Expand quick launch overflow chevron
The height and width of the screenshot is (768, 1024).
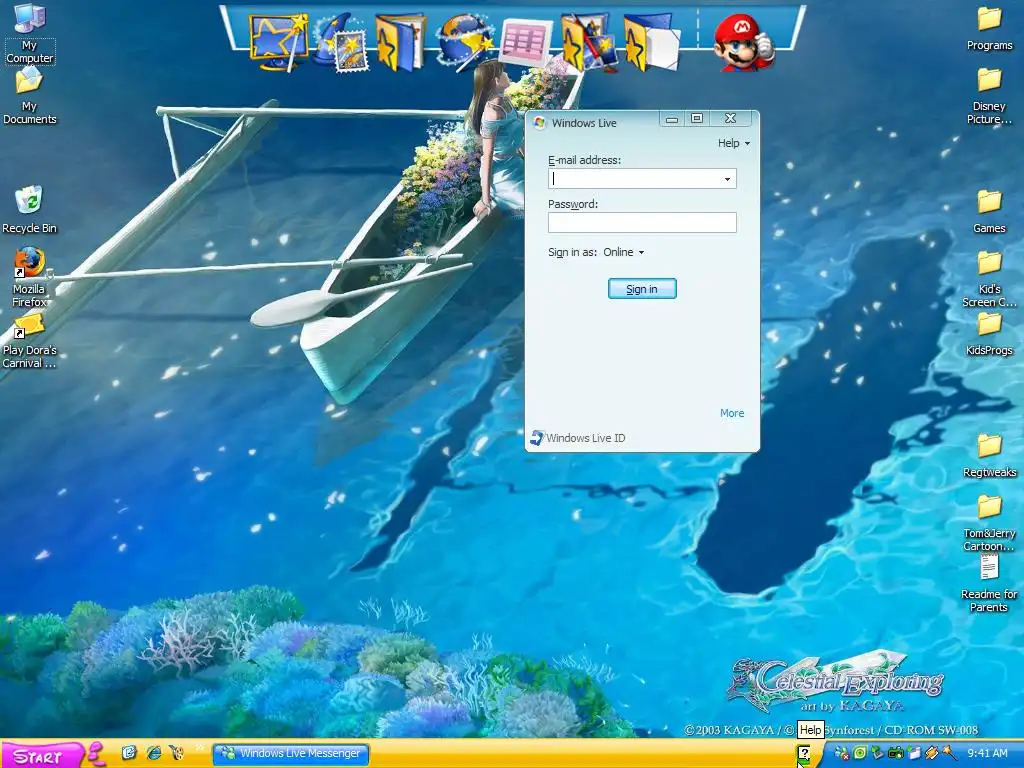[200, 748]
